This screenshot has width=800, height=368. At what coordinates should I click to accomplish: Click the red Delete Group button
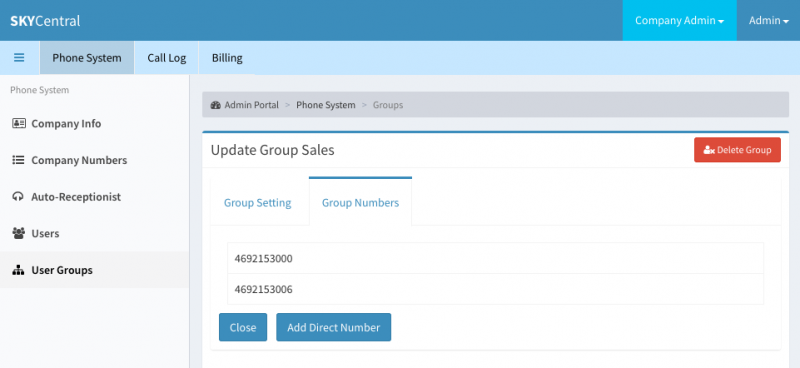(x=737, y=150)
